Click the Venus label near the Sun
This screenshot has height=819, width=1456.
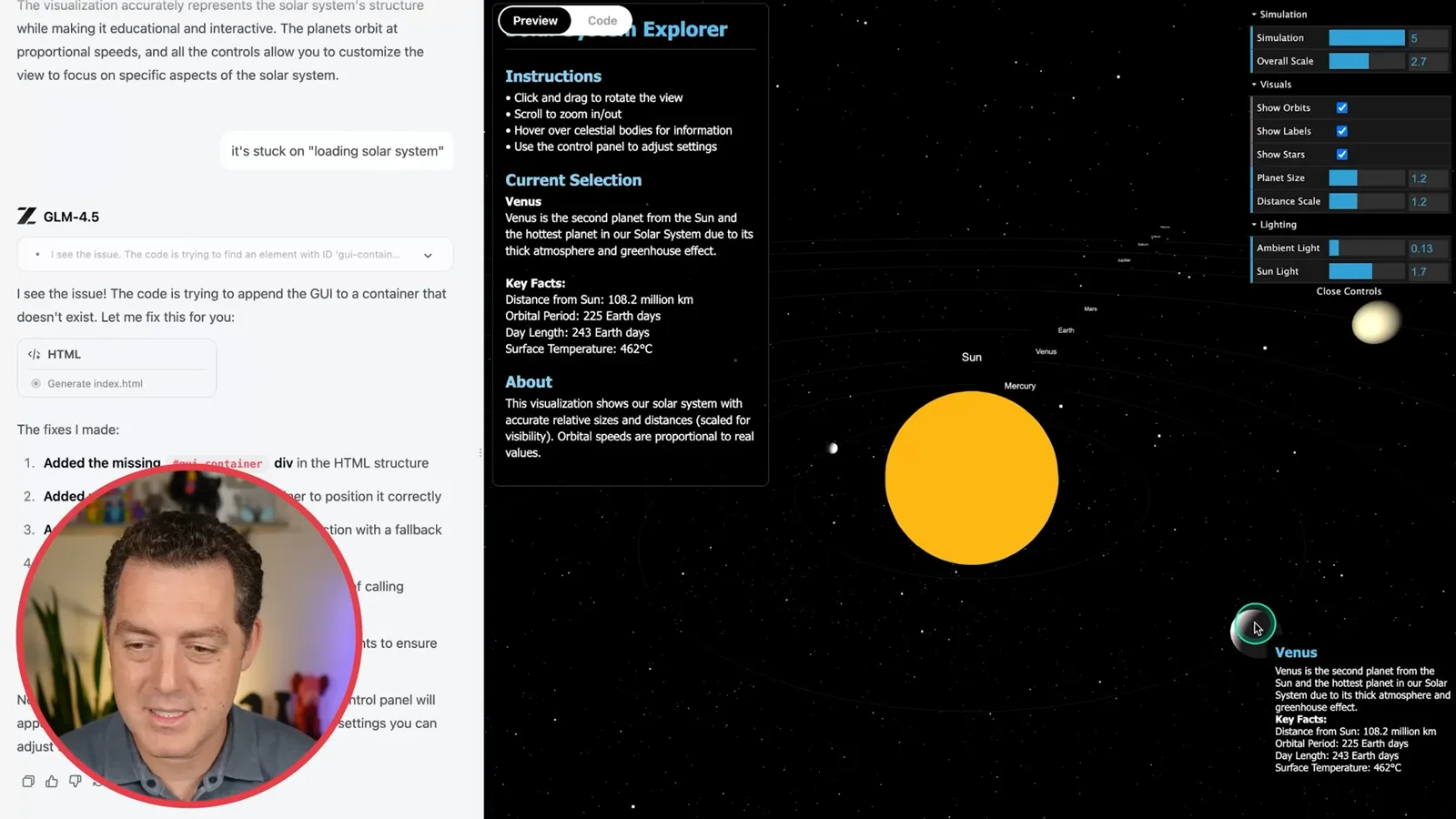[x=1046, y=351]
